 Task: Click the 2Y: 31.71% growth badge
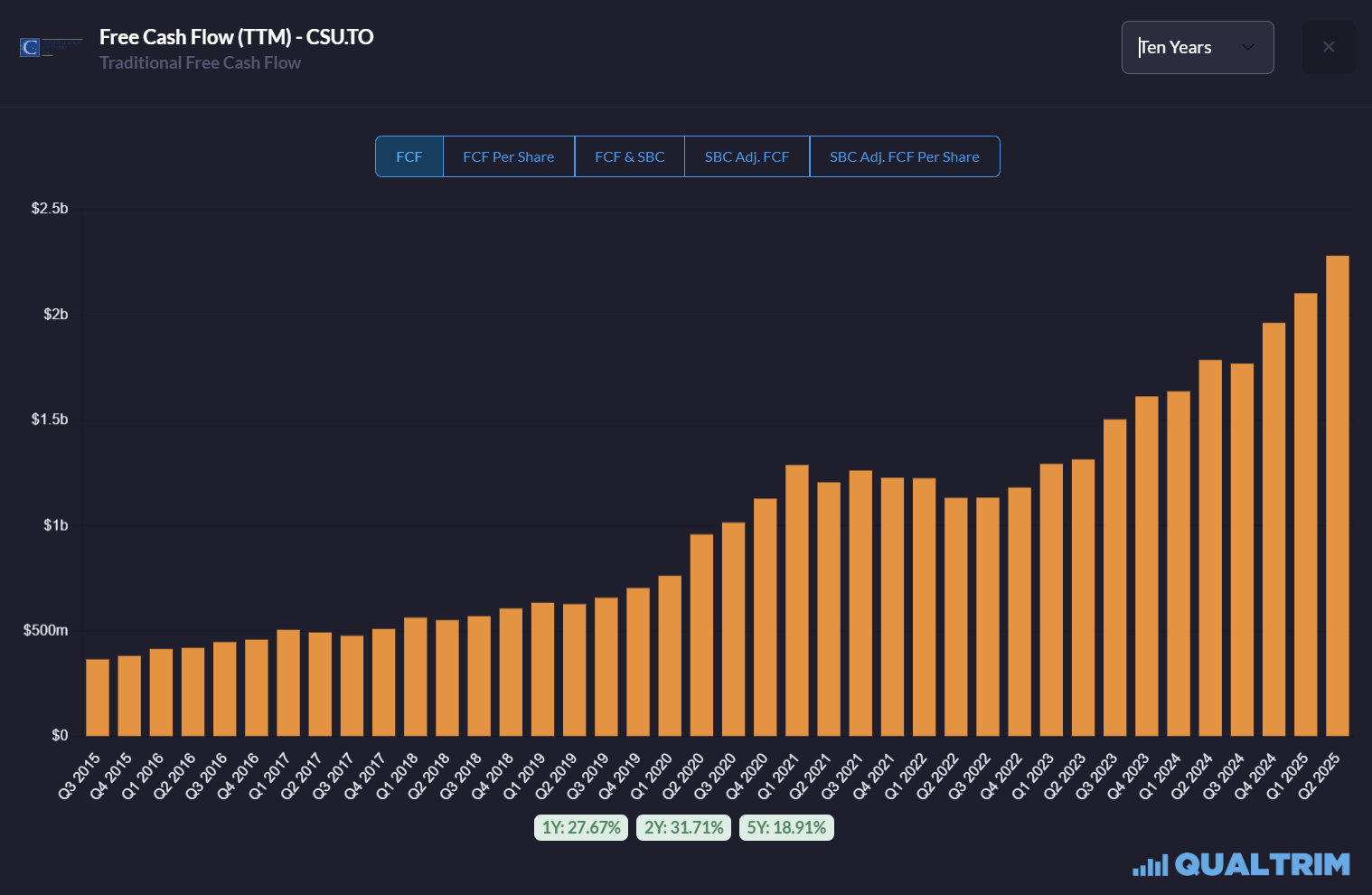pyautogui.click(x=684, y=827)
